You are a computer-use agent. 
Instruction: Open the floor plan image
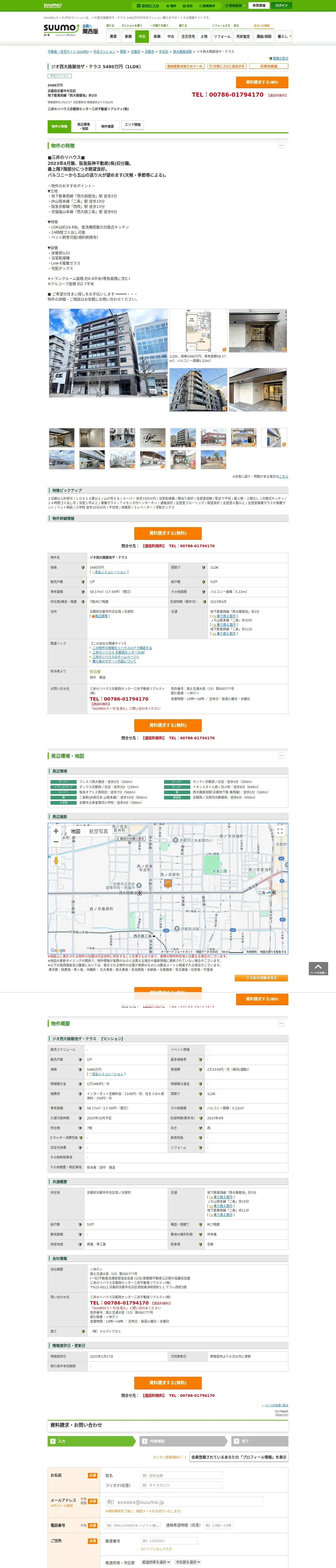click(198, 331)
